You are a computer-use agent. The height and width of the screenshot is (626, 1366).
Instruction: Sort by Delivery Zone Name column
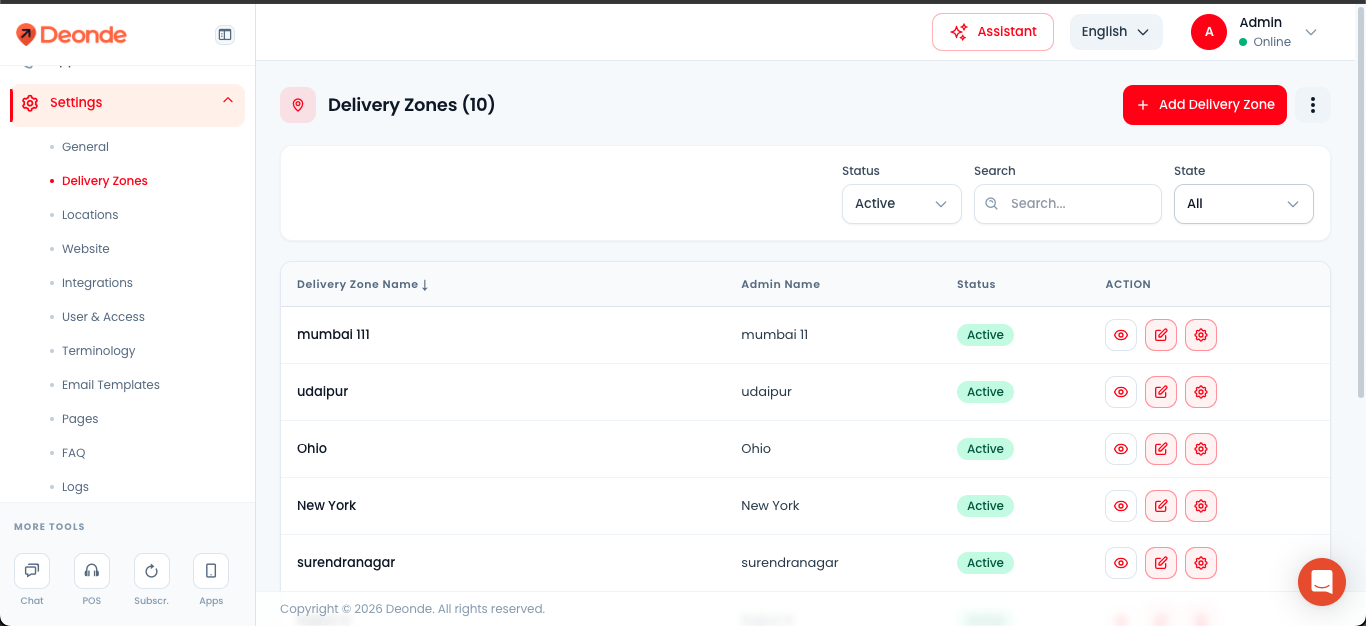[x=363, y=284]
